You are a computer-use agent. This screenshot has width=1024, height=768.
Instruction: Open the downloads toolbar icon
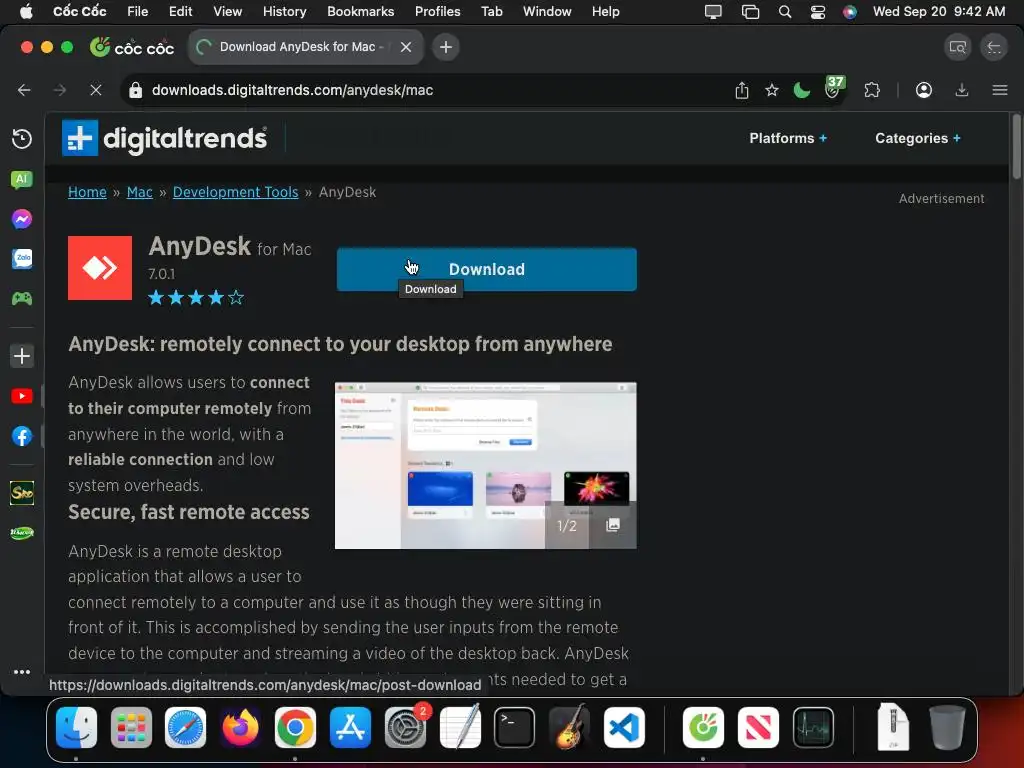[x=962, y=90]
